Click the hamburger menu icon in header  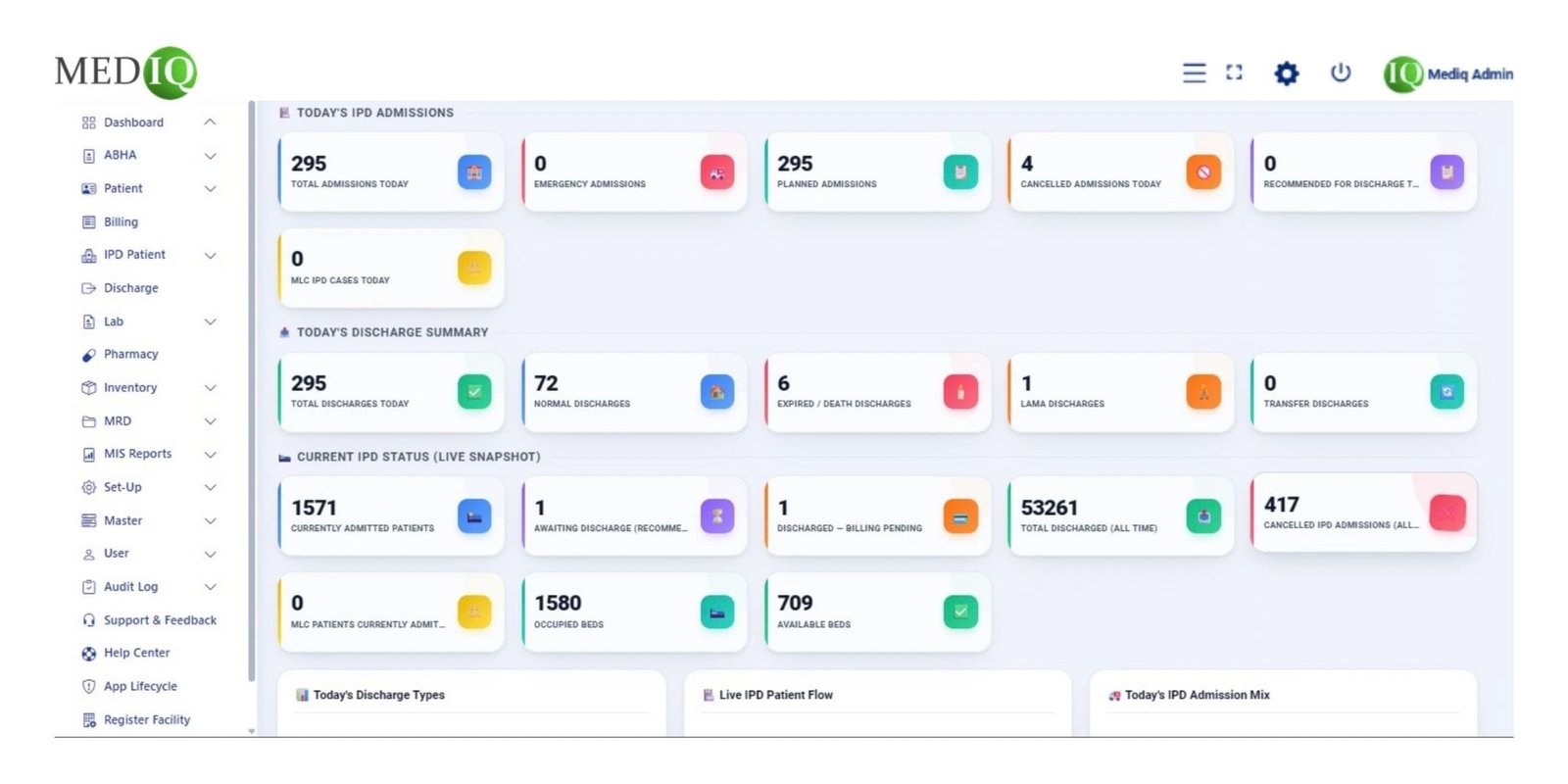[1194, 73]
